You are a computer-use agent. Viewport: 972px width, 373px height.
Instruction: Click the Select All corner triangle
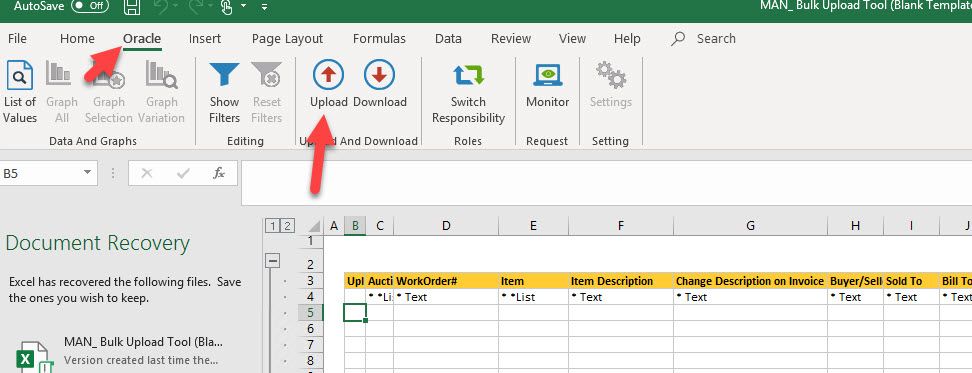(x=315, y=226)
